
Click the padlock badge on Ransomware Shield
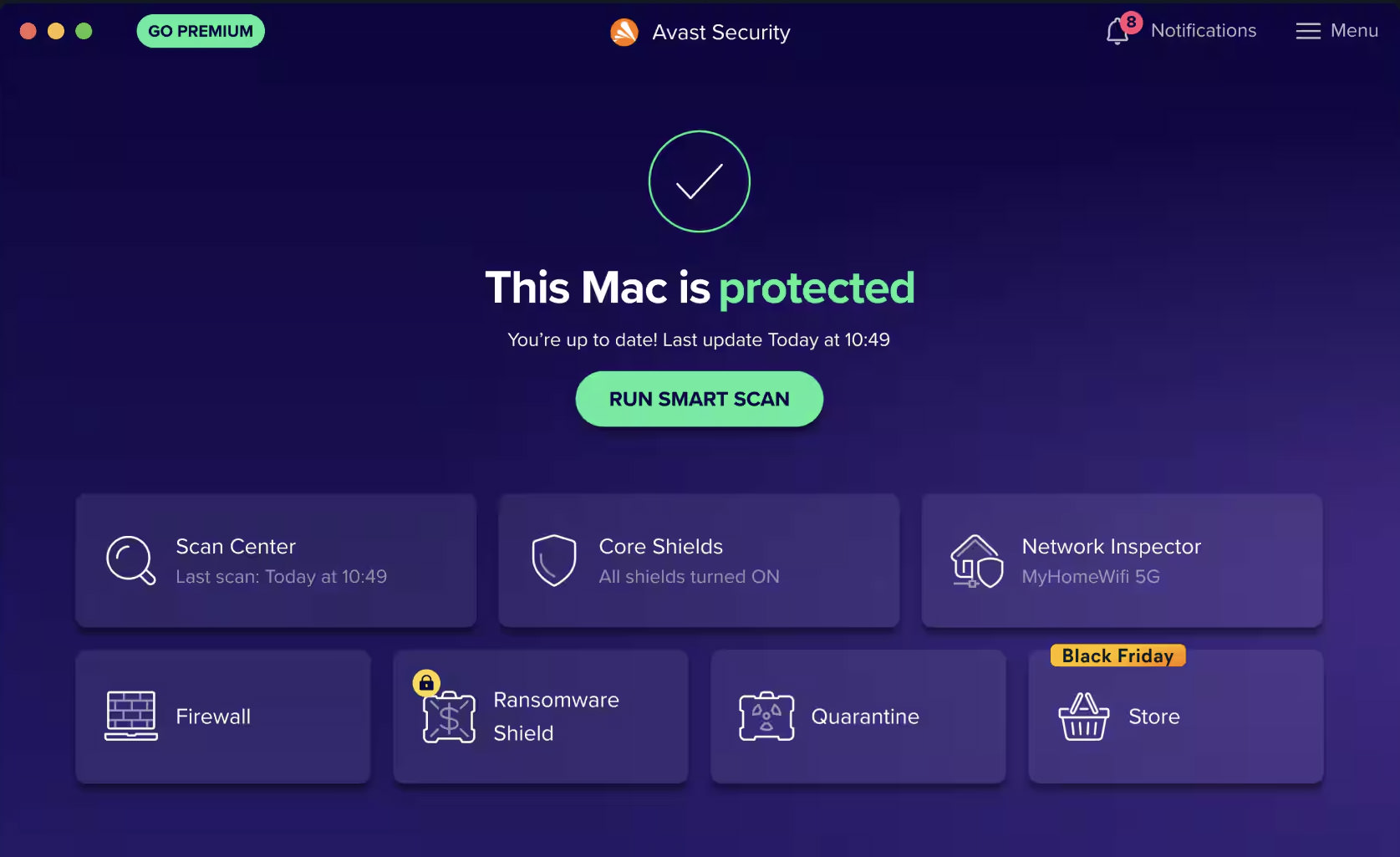[x=426, y=683]
